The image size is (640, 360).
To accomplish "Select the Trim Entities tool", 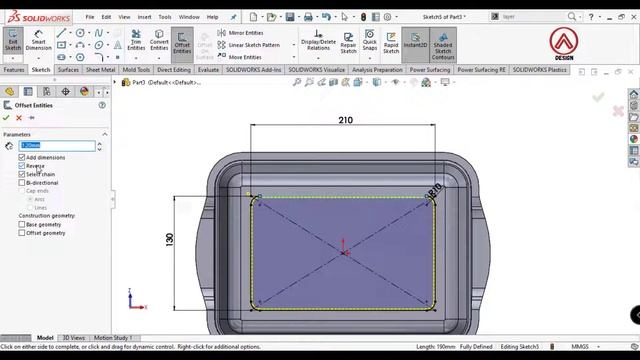I will tap(136, 40).
